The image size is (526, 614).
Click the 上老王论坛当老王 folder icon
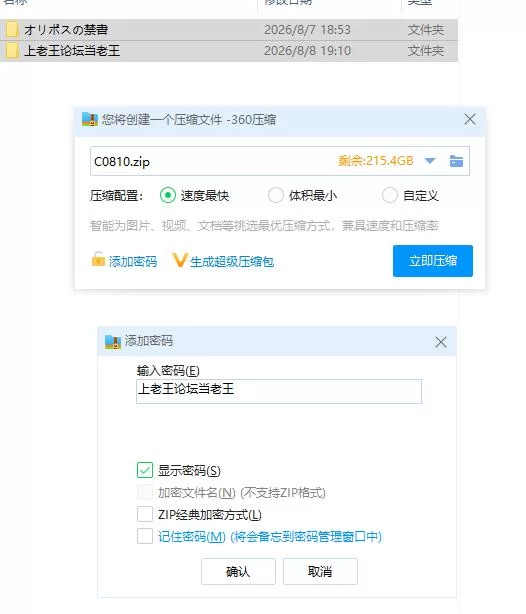coord(12,51)
